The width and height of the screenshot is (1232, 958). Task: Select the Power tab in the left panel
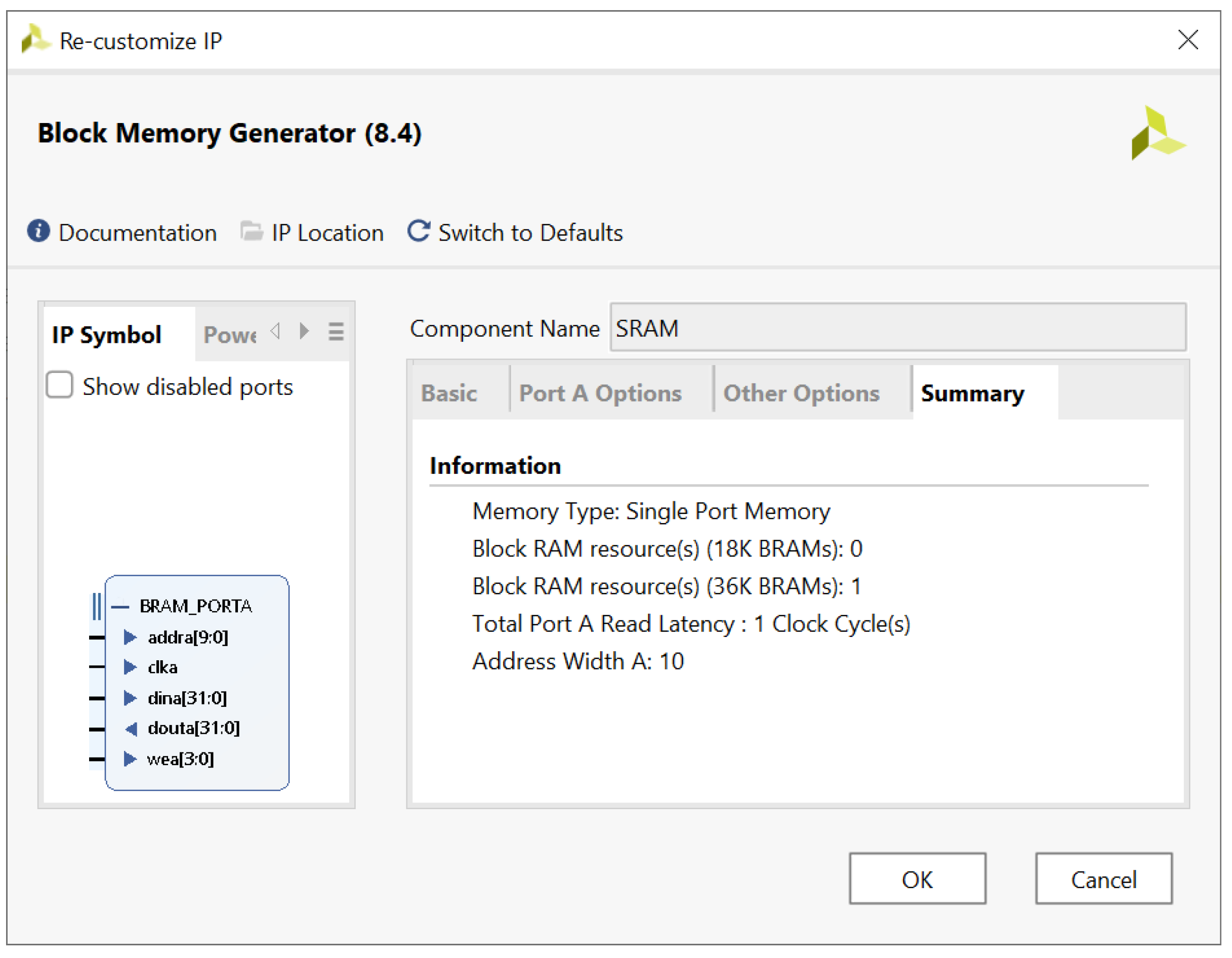click(x=230, y=335)
